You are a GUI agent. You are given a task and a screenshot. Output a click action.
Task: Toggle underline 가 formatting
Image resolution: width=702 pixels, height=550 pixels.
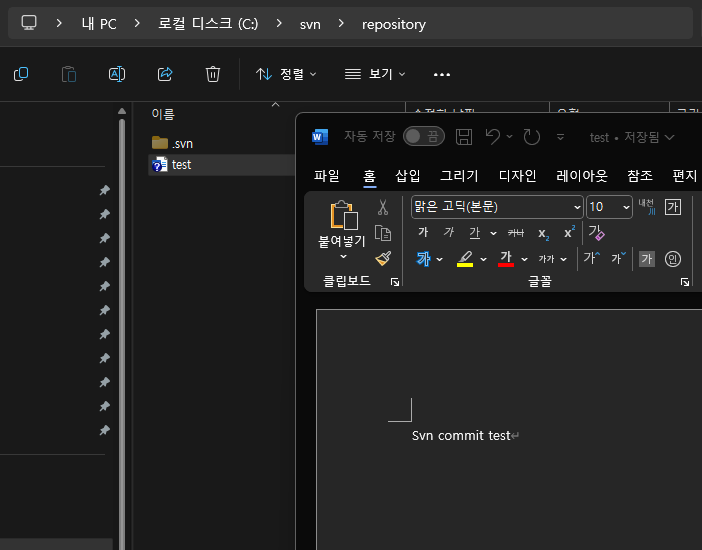click(x=475, y=232)
